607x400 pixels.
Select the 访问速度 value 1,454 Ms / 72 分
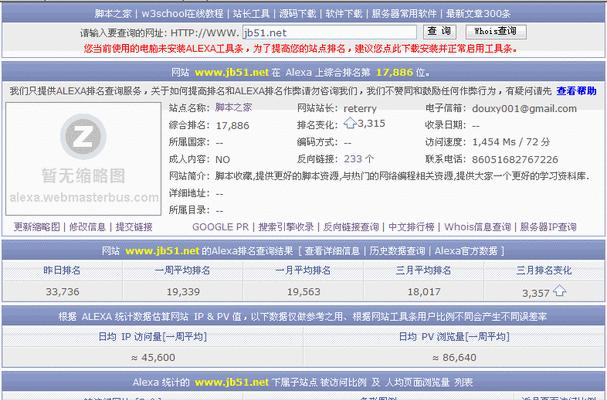pyautogui.click(x=511, y=142)
